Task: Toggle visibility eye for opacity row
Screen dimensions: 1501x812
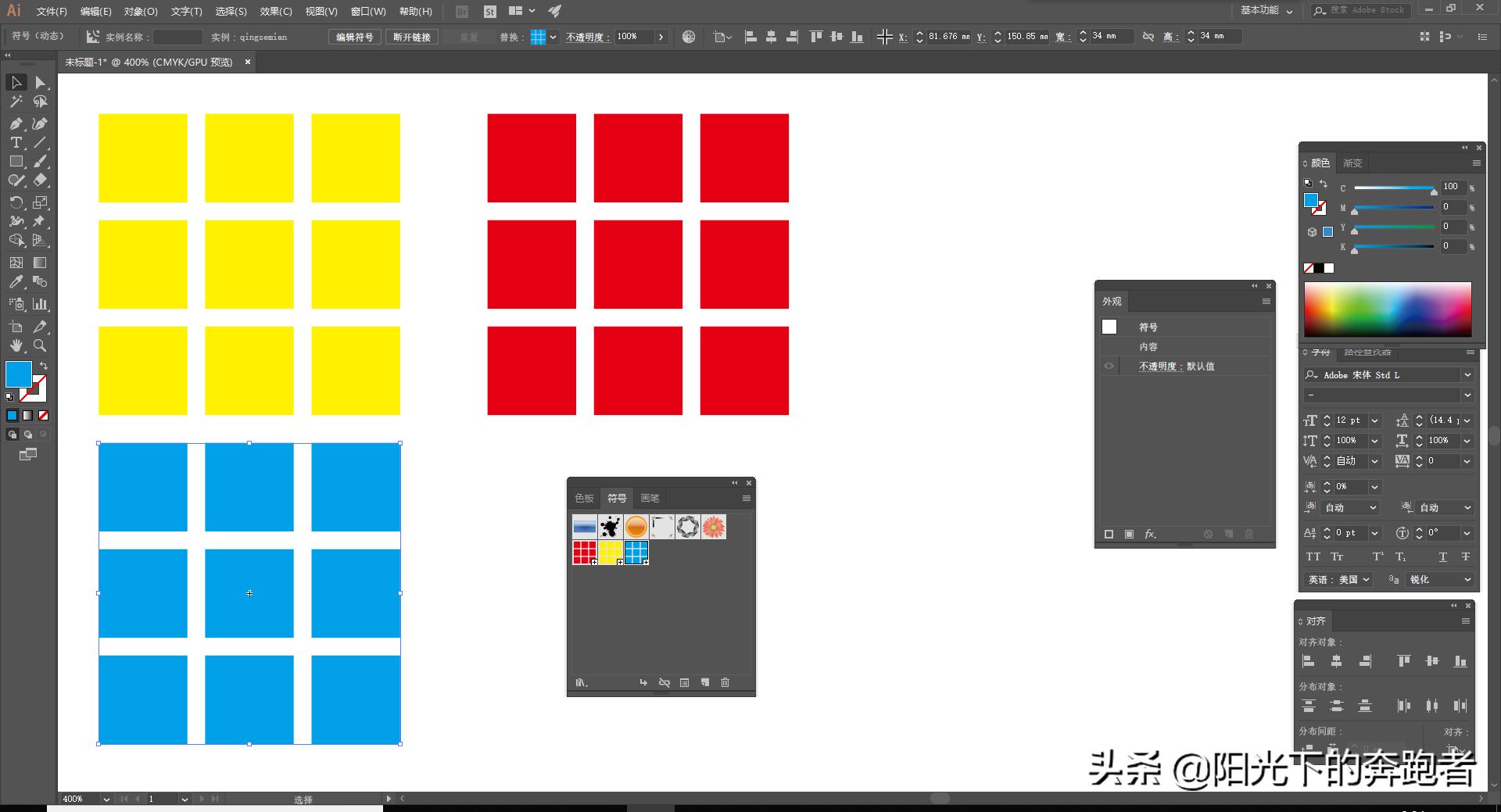Action: (1109, 366)
